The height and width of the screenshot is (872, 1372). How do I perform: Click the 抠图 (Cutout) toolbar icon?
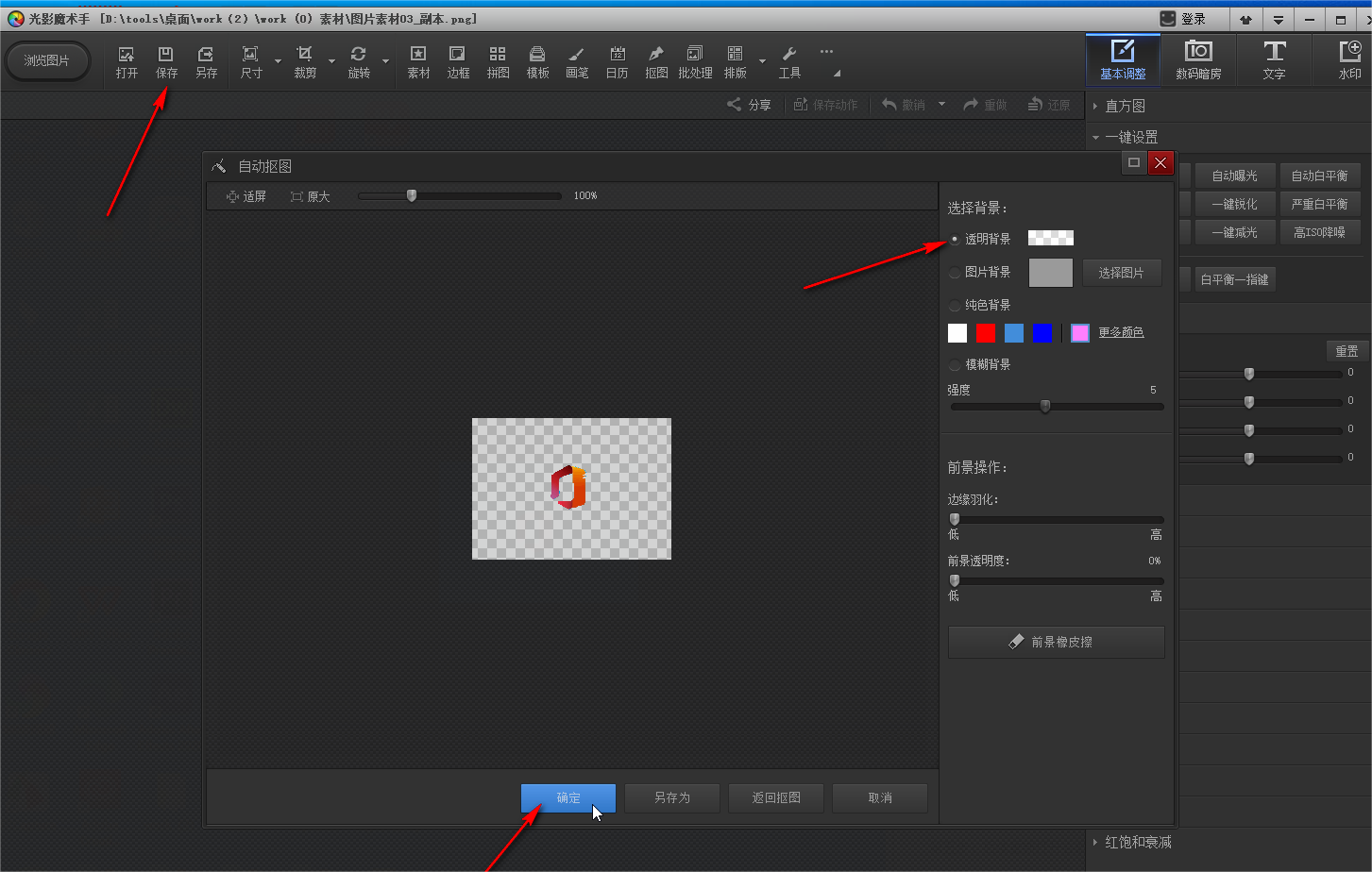tap(656, 62)
